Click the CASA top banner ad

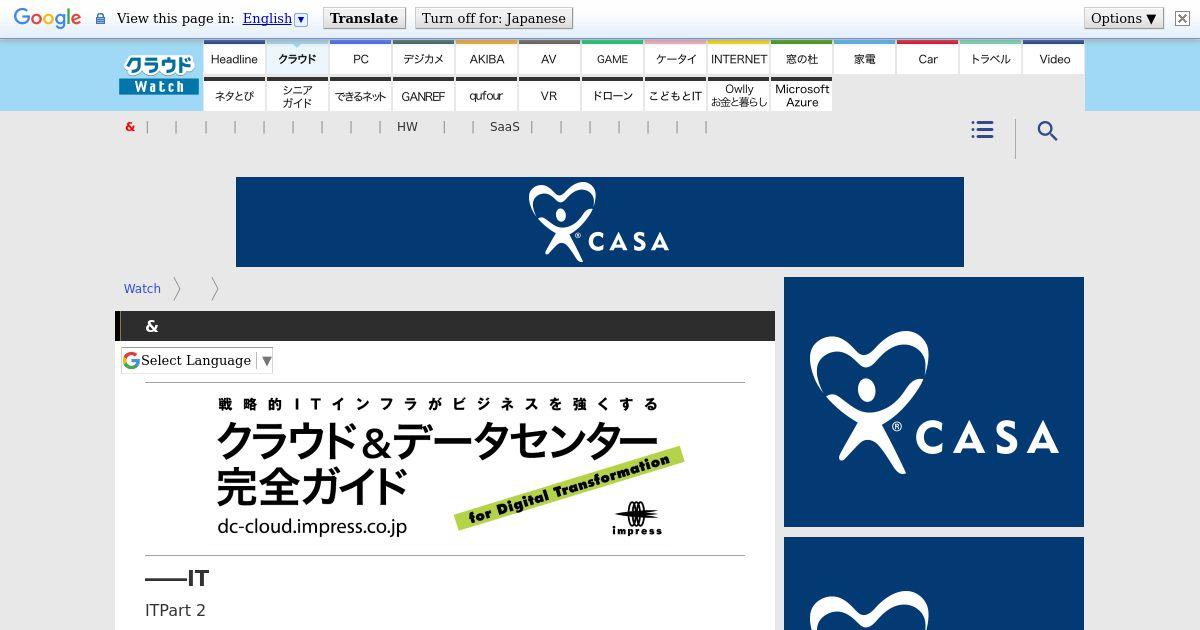tap(600, 222)
